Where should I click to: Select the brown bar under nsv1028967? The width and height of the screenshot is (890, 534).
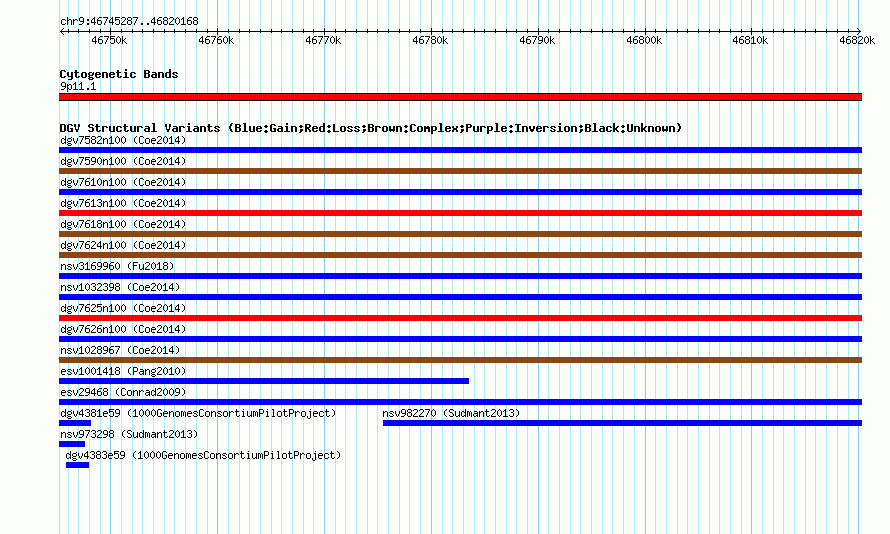[x=460, y=360]
